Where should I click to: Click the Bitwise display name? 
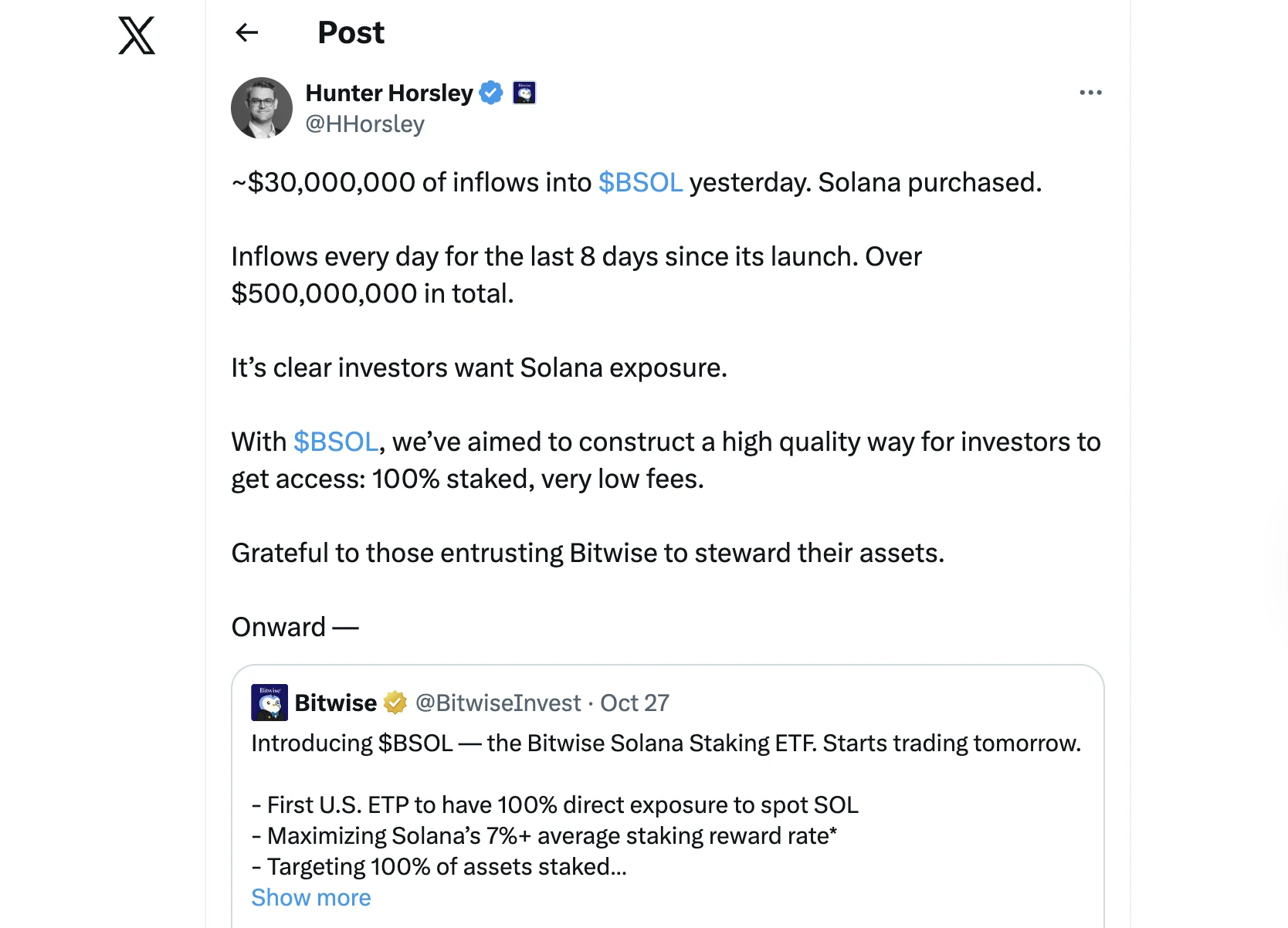[335, 703]
